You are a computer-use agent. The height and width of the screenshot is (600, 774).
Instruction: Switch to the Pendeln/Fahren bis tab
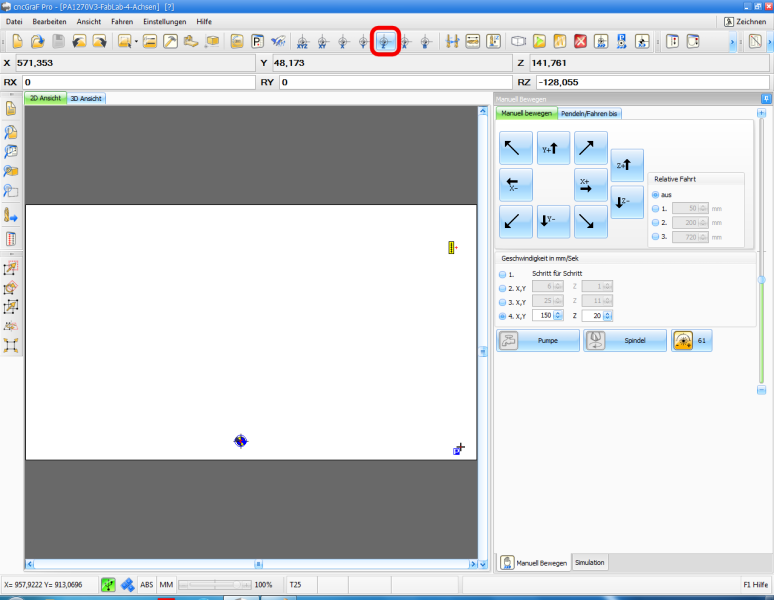[589, 113]
